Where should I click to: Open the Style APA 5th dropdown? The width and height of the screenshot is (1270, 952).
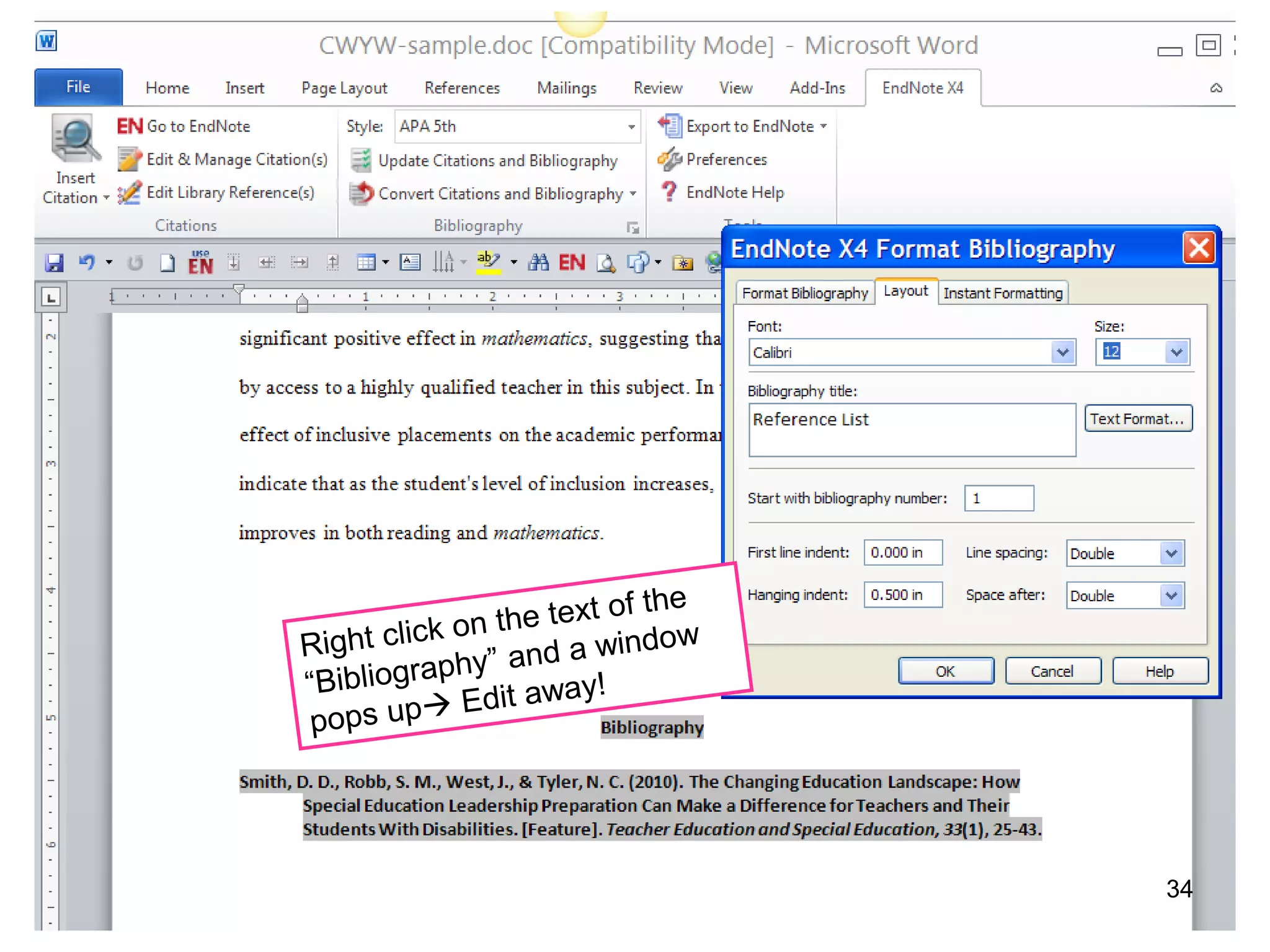[x=631, y=127]
